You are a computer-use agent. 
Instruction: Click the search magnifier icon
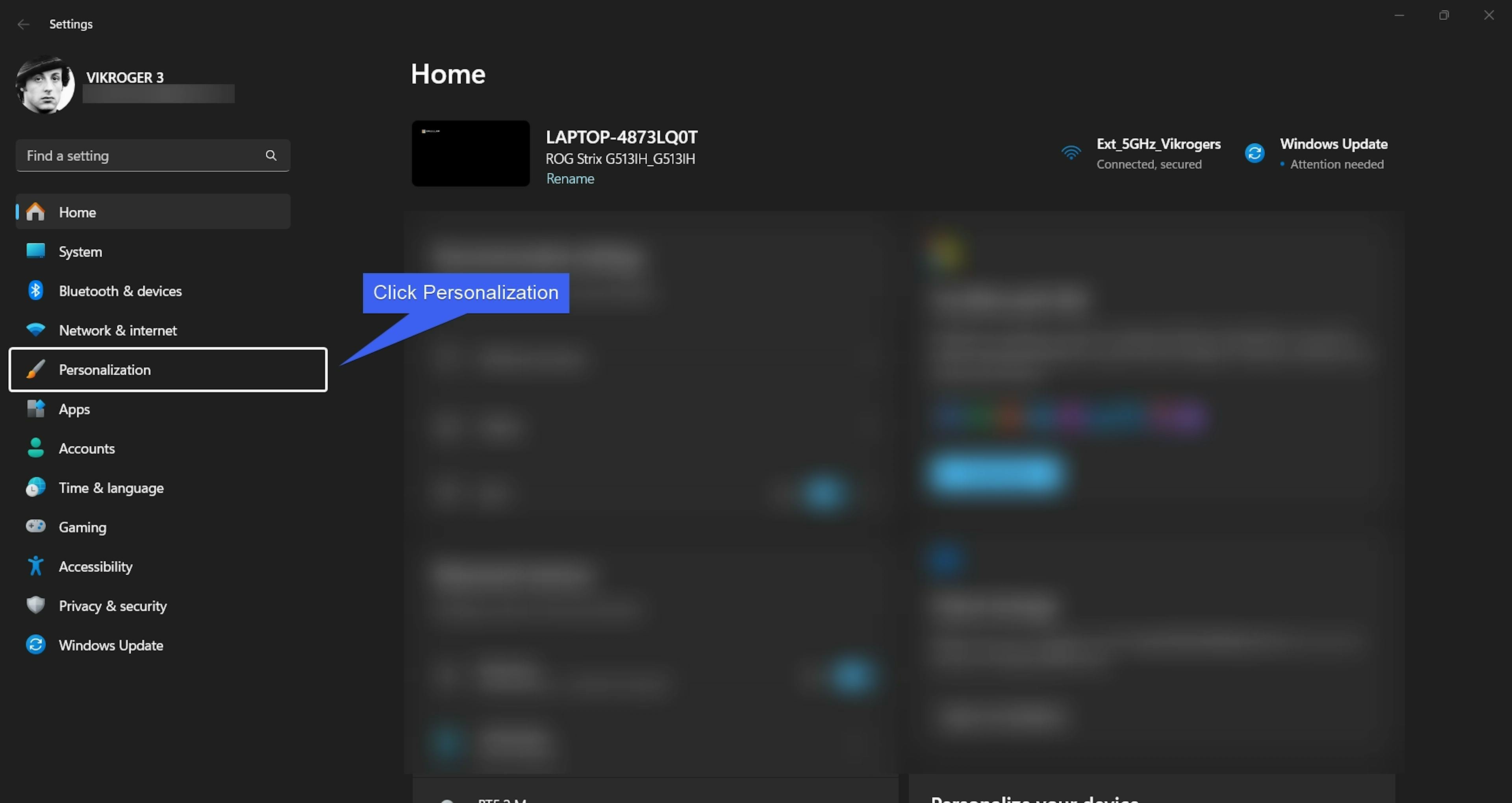pos(271,155)
